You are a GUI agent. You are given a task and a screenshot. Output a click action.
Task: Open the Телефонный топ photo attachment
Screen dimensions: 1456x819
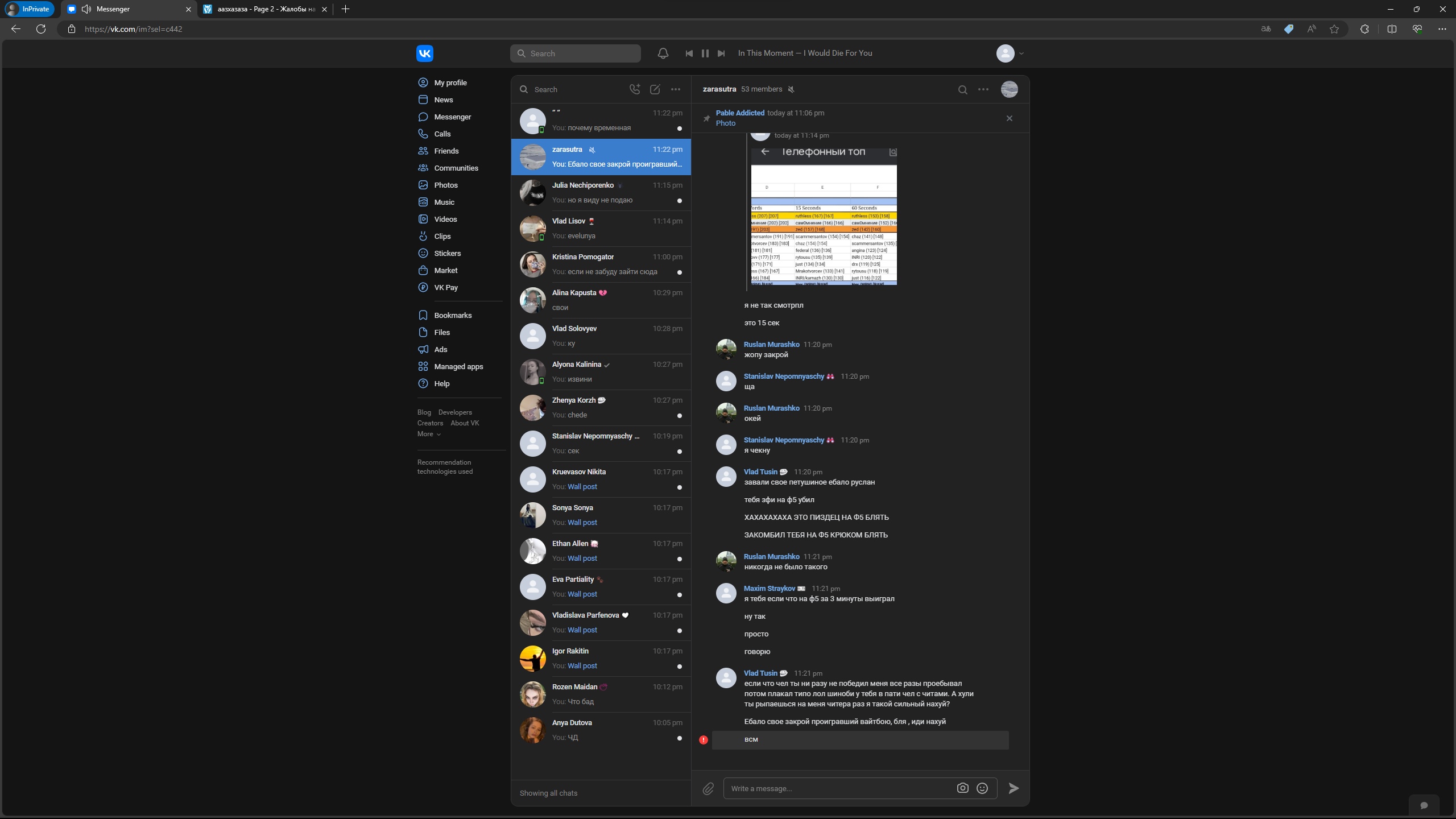coord(824,216)
